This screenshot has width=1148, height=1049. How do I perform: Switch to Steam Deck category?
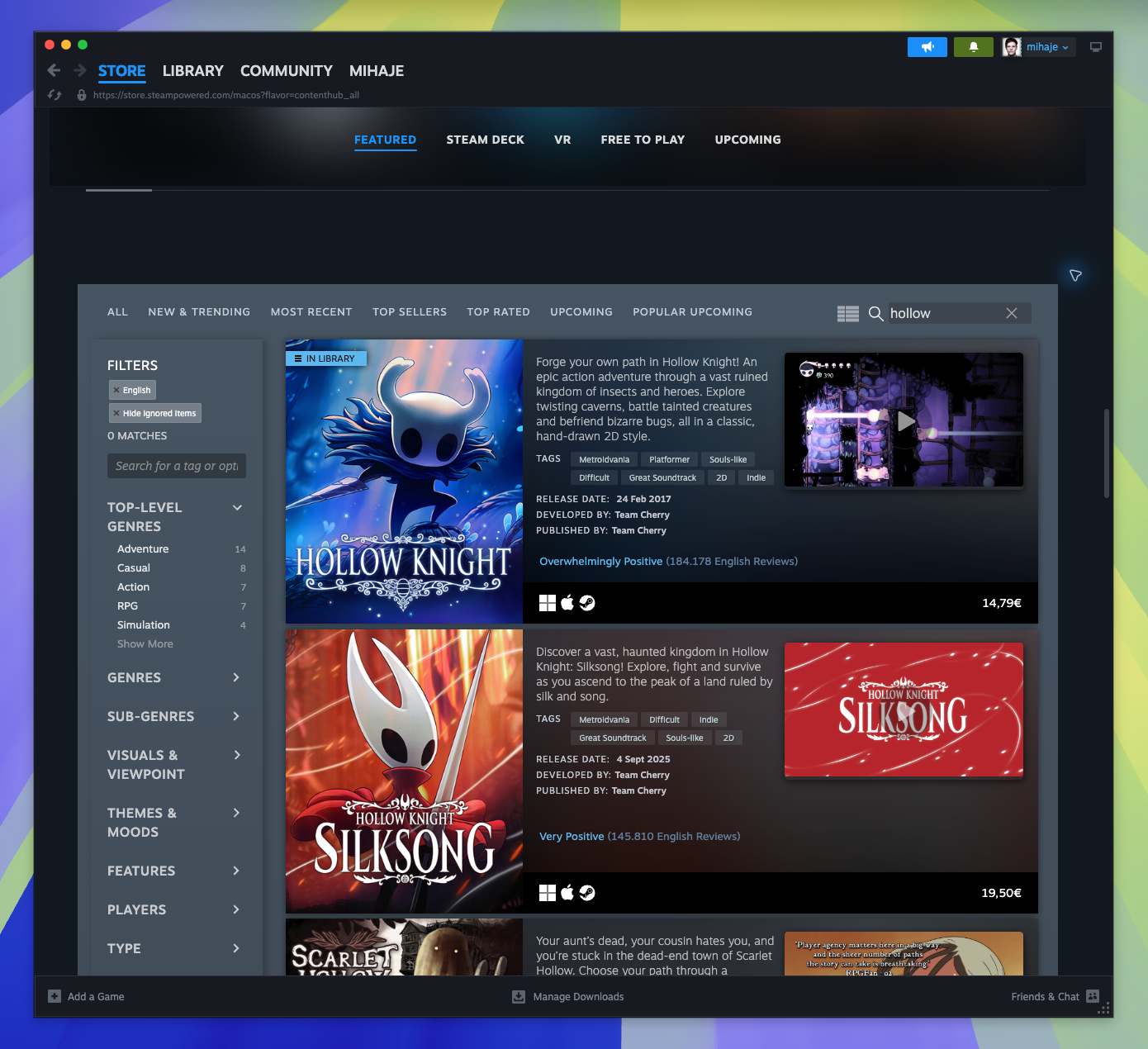[x=486, y=140]
